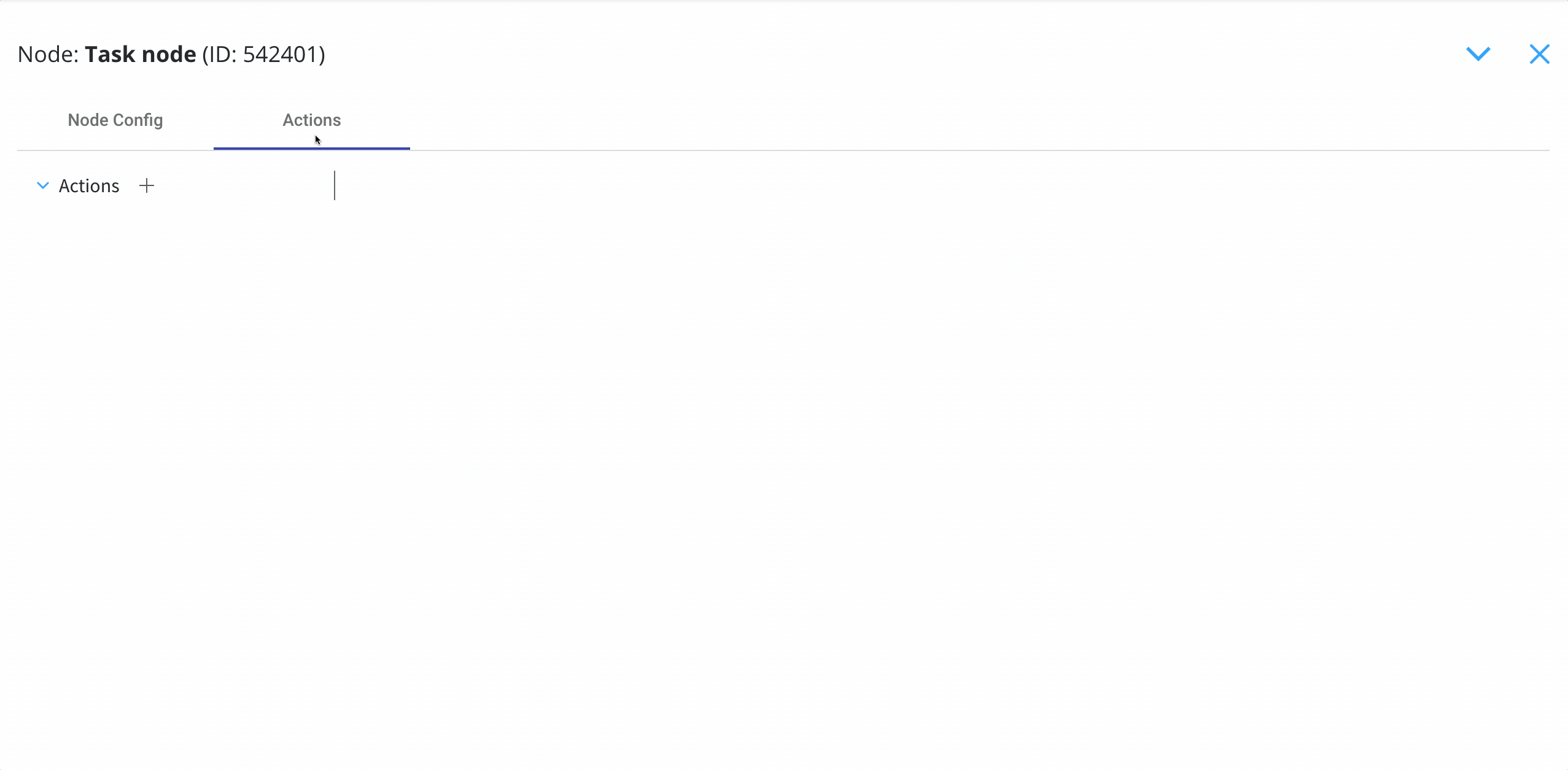The width and height of the screenshot is (1568, 770).
Task: Click the blue X icon in the header
Action: pos(1539,54)
